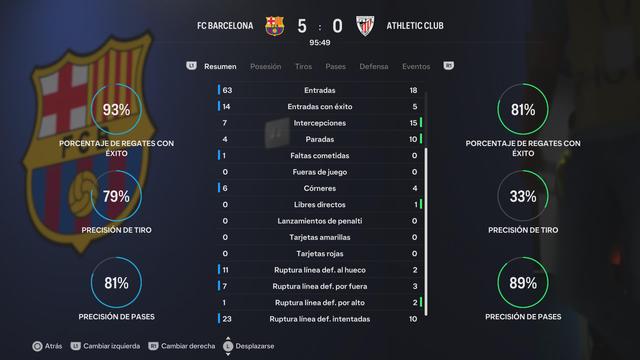Screen dimensions: 640x360
Task: Click Barcelona's 79% Precisión de tiro gauge
Action: click(116, 196)
